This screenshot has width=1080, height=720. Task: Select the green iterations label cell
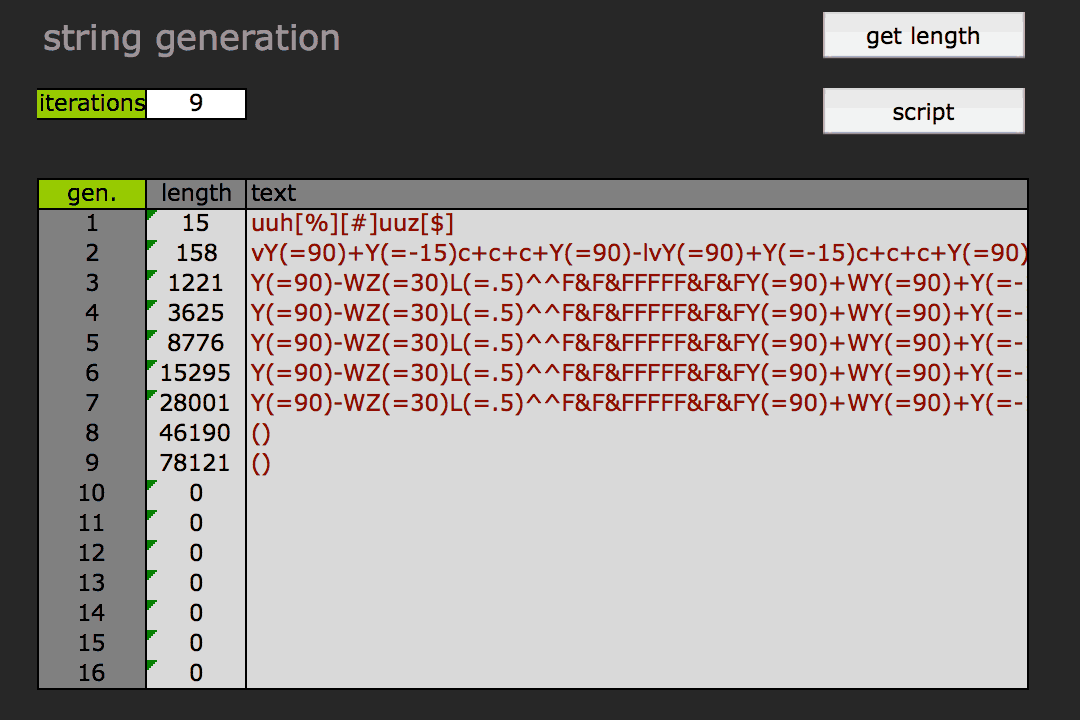click(x=91, y=104)
